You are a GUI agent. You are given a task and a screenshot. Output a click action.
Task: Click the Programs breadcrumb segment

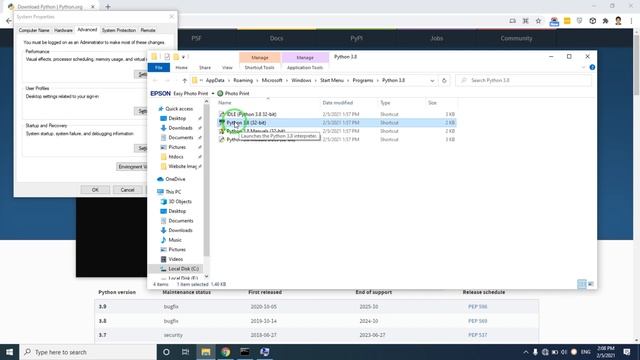pyautogui.click(x=362, y=80)
